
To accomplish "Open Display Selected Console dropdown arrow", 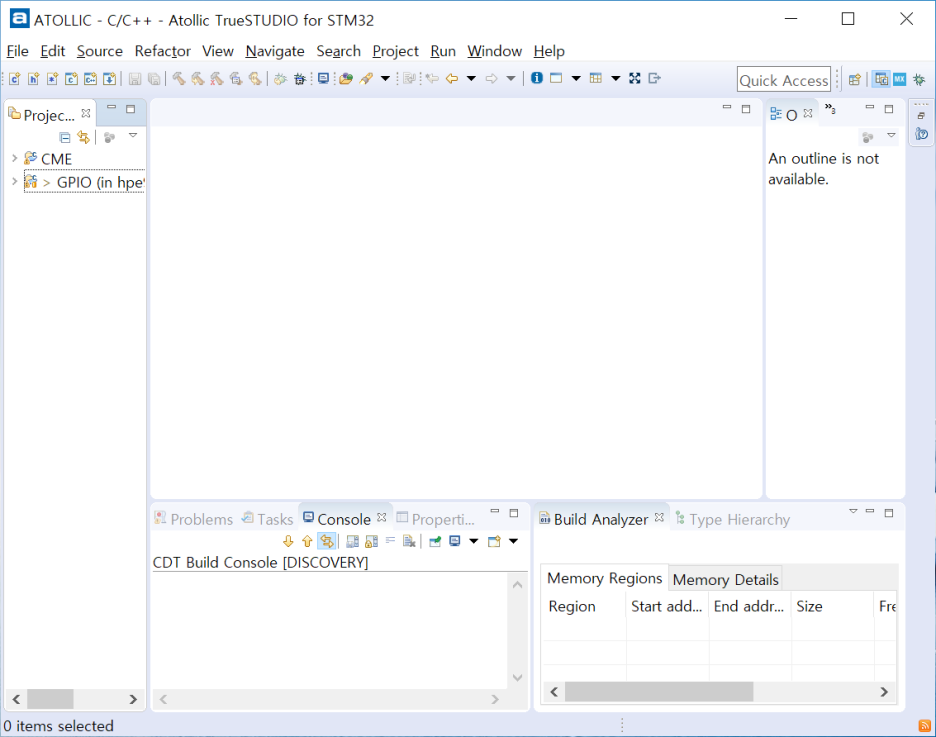I will tap(473, 541).
